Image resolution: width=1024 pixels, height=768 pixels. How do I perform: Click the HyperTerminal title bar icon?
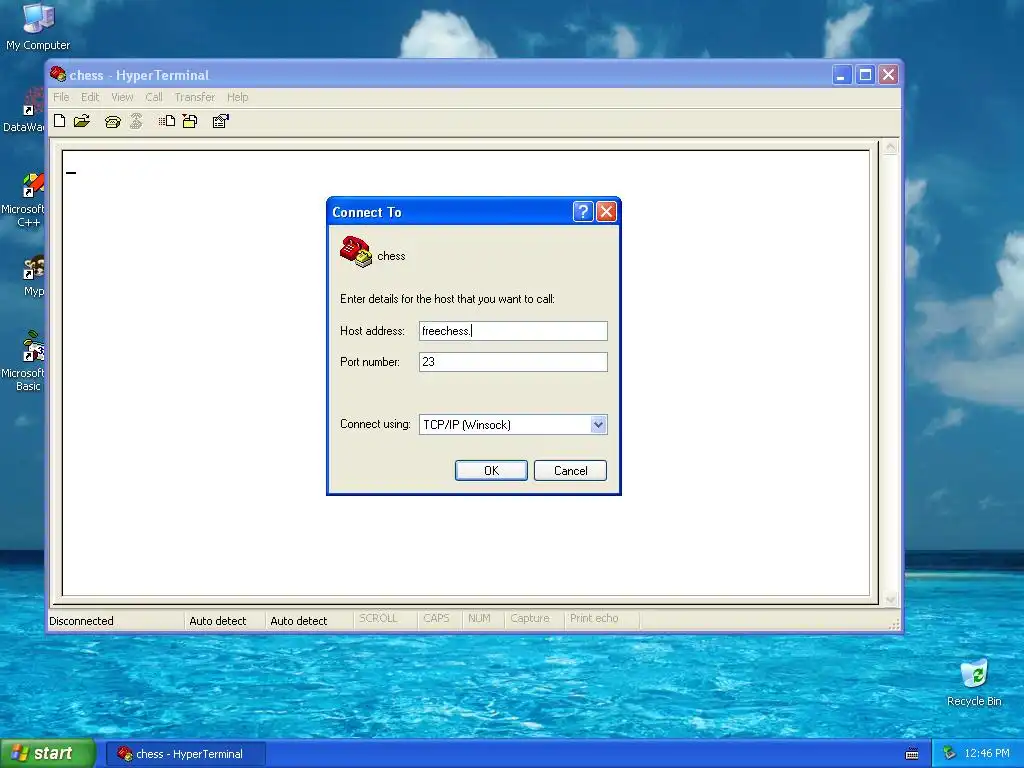pyautogui.click(x=58, y=74)
